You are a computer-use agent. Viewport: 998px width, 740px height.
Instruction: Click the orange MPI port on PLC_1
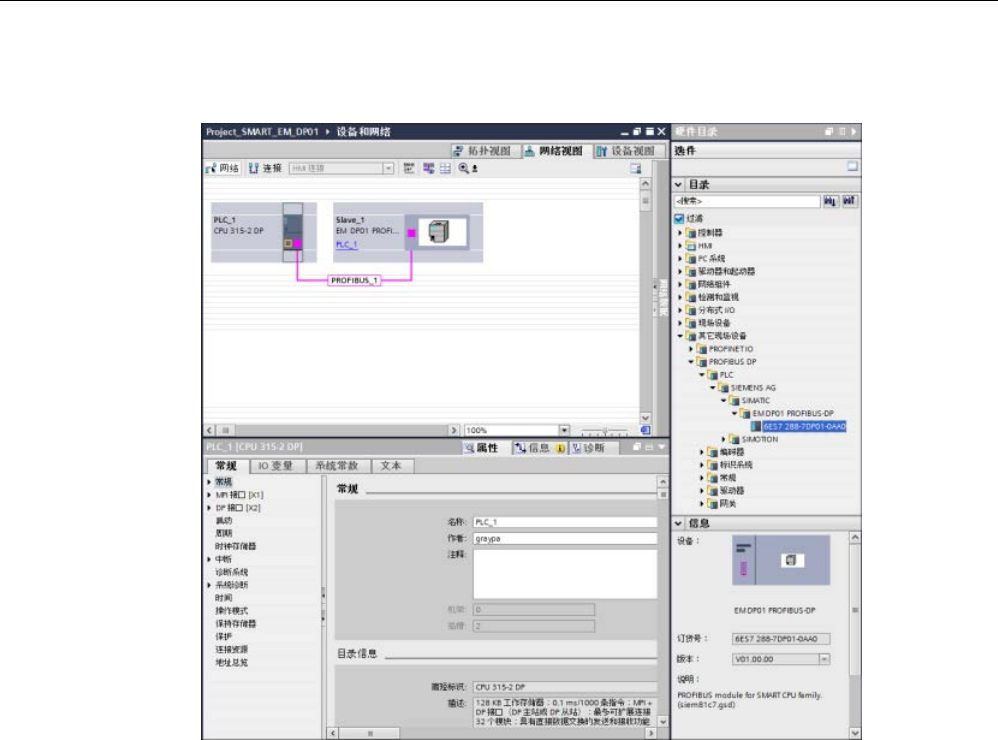pos(288,244)
